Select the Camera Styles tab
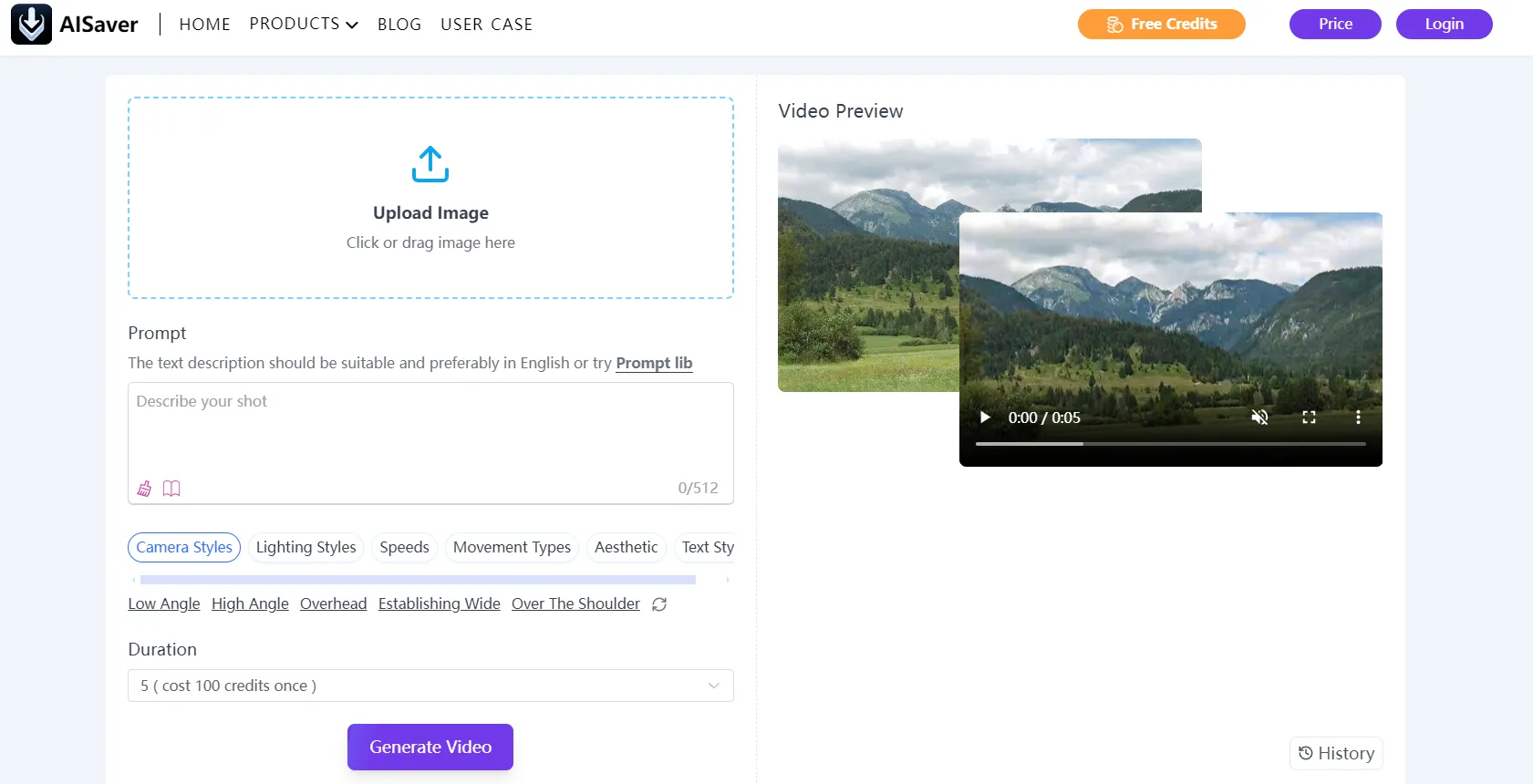Viewport: 1533px width, 784px height. tap(184, 547)
